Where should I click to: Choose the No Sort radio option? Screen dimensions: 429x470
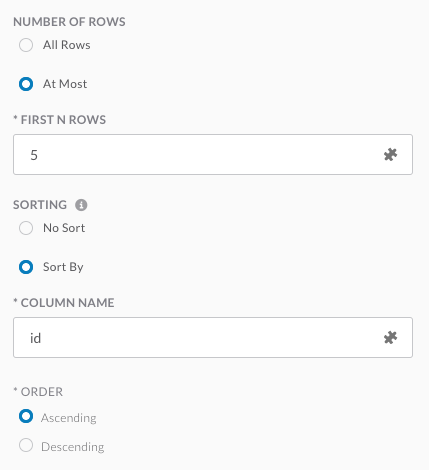tap(26, 228)
